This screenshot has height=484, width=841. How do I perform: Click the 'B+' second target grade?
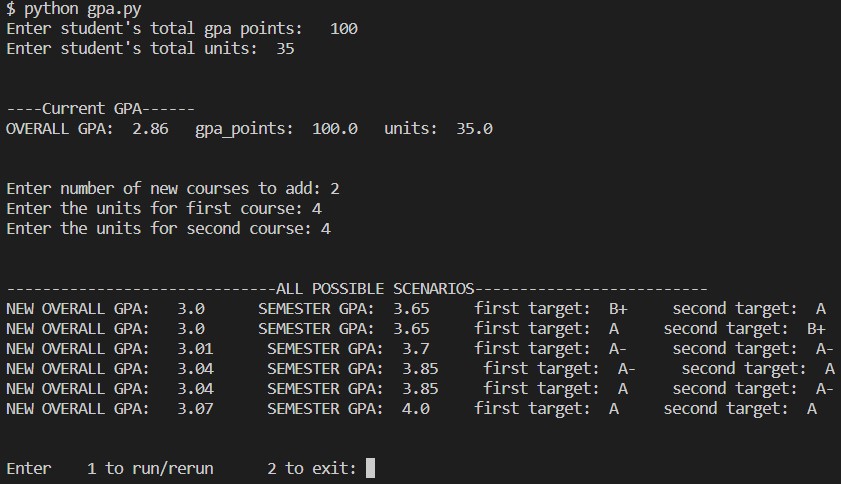click(816, 328)
